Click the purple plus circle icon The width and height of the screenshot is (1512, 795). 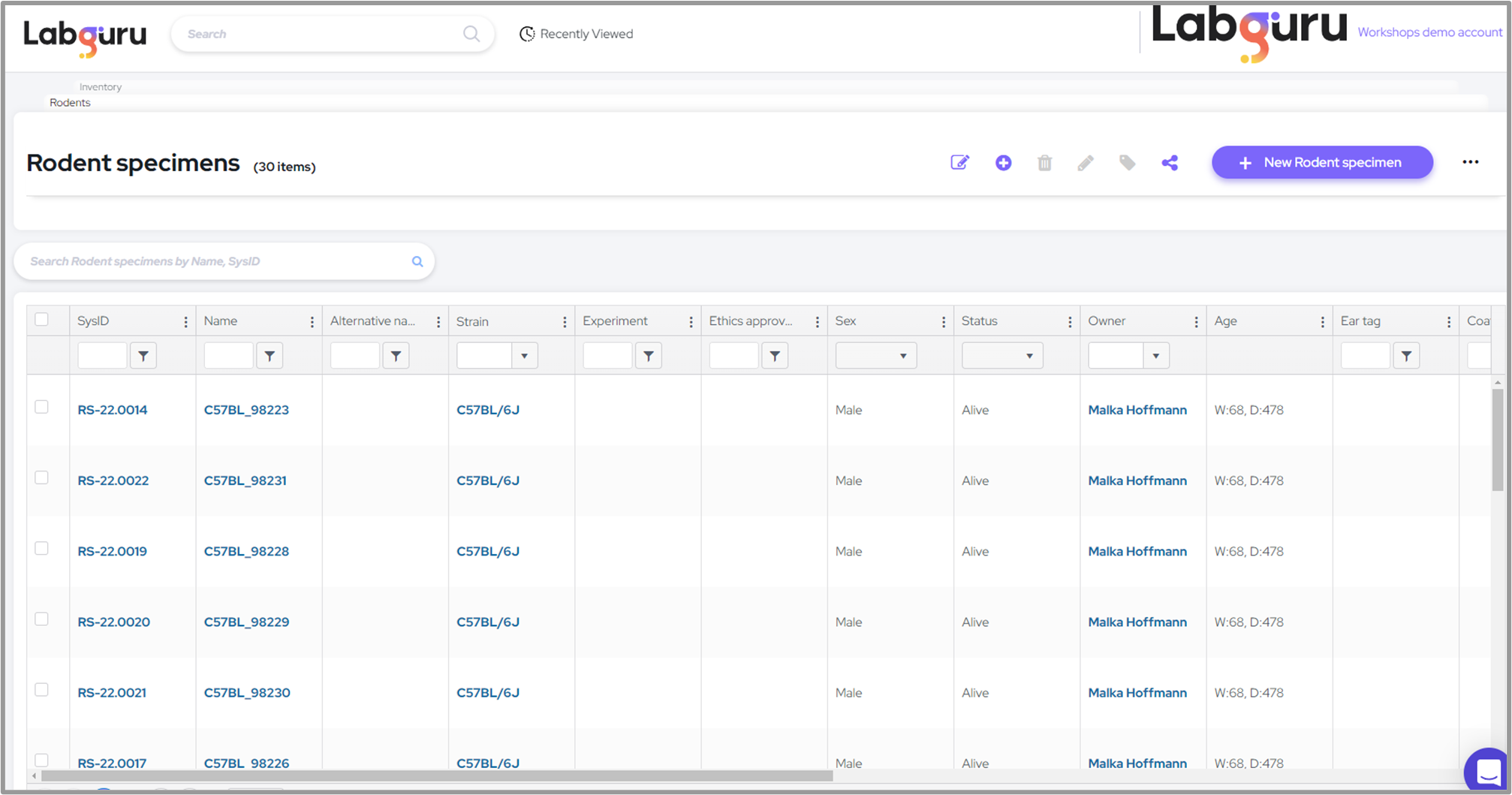1003,163
